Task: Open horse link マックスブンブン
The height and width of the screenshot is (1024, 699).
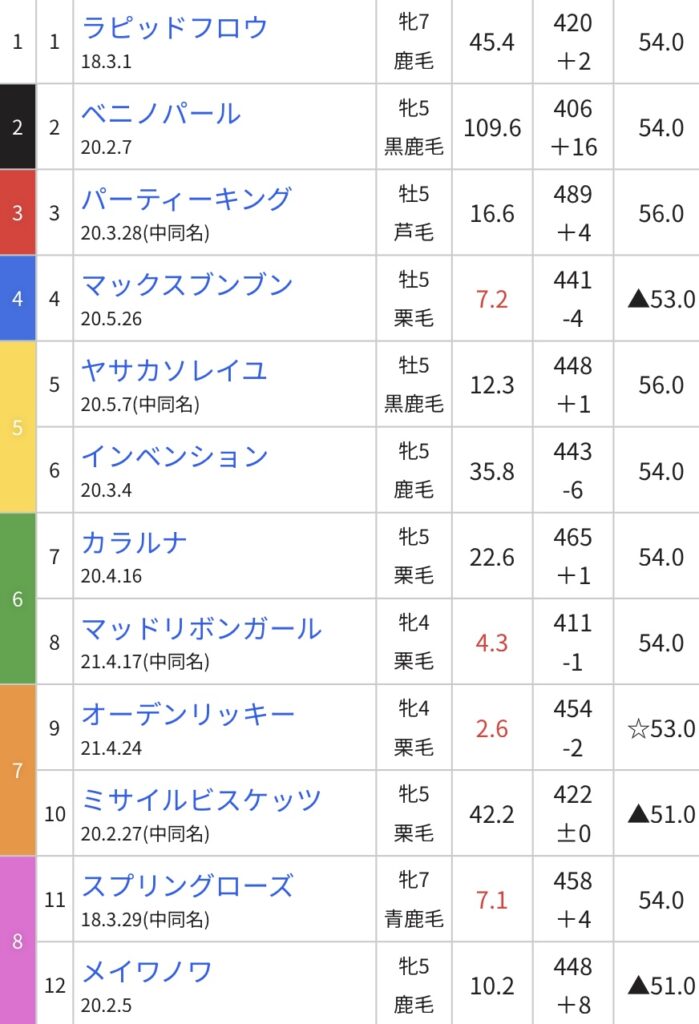Action: click(x=187, y=285)
